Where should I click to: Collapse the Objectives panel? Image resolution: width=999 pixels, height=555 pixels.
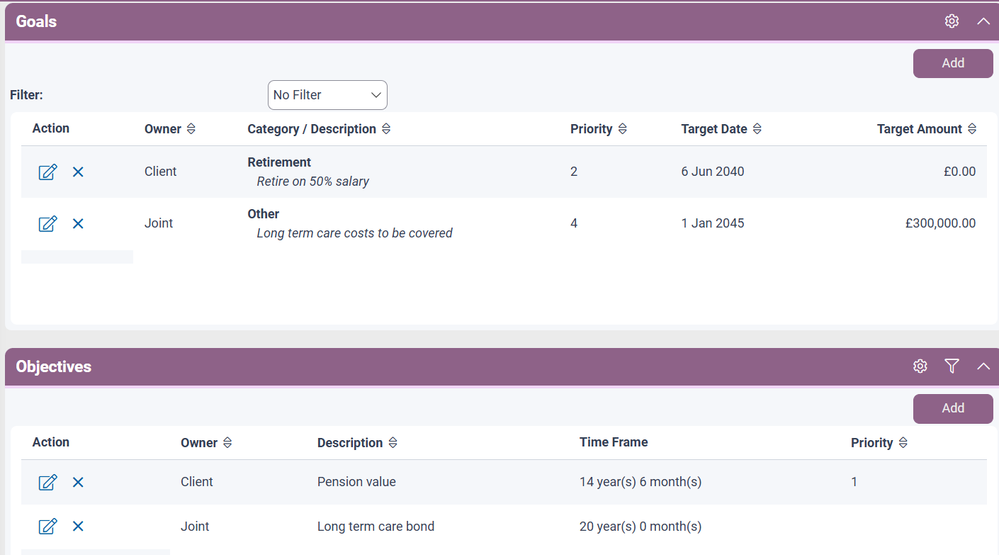pyautogui.click(x=982, y=367)
